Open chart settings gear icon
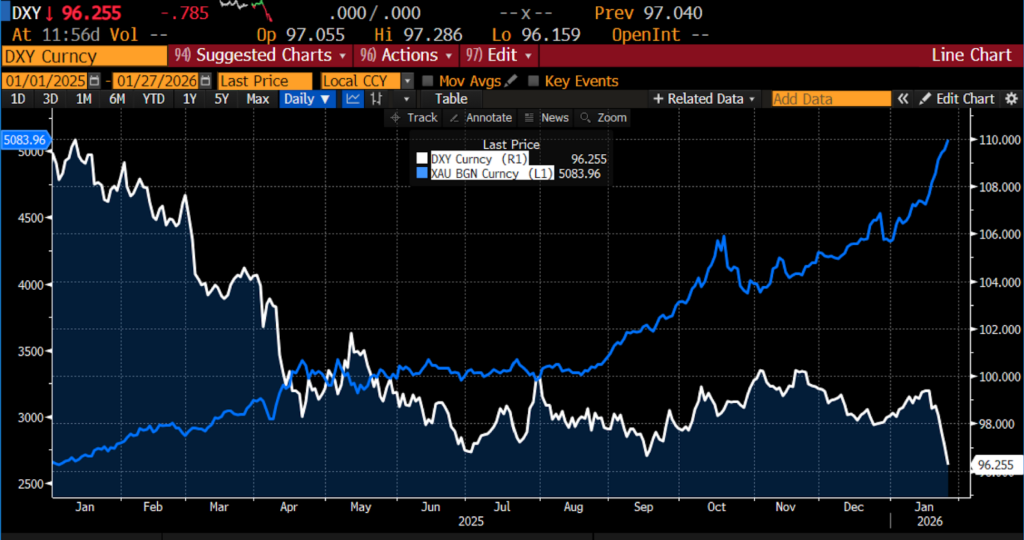Image resolution: width=1024 pixels, height=540 pixels. [x=1011, y=99]
